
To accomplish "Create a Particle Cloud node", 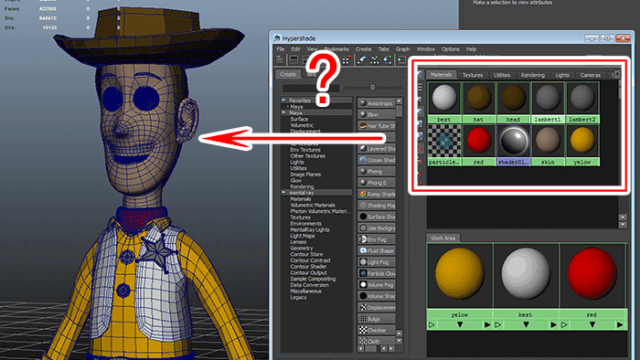I will (x=376, y=273).
